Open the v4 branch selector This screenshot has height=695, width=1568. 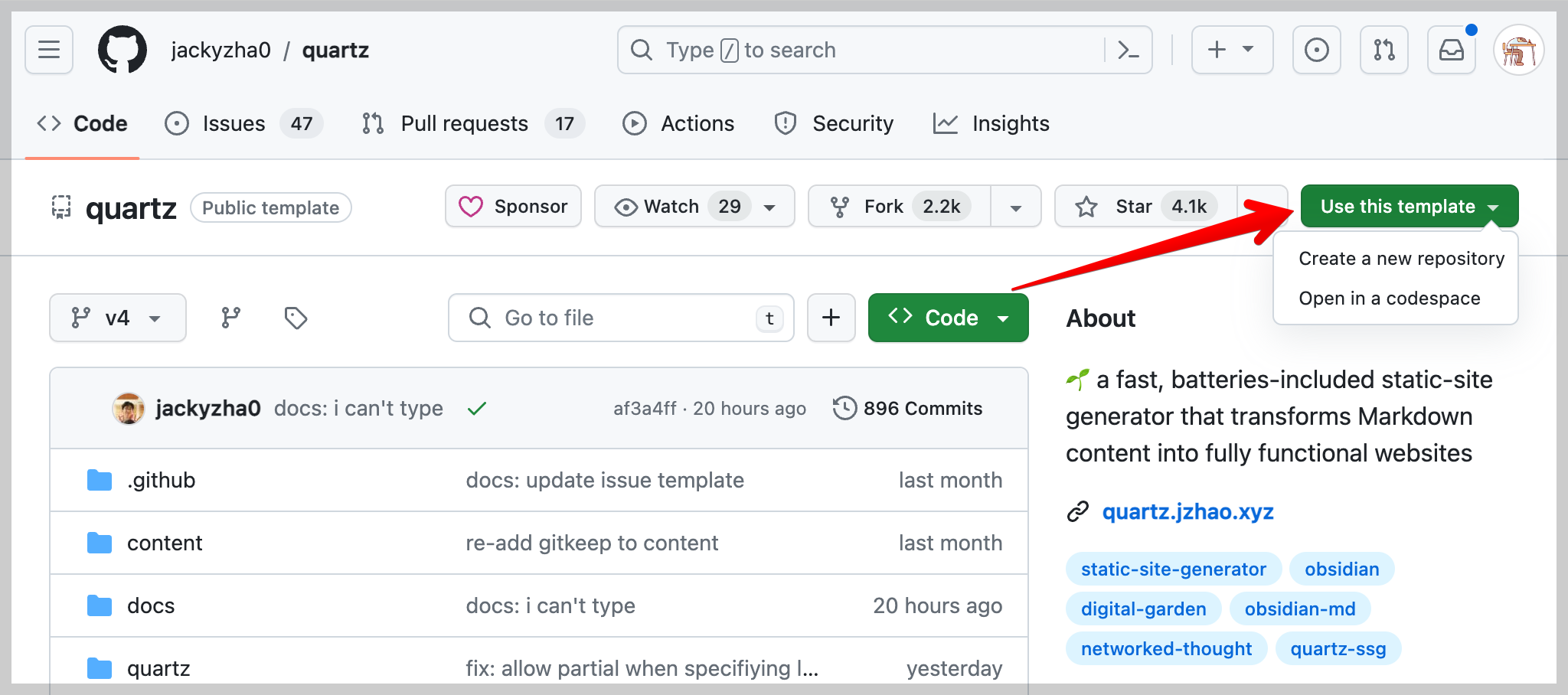pos(118,318)
